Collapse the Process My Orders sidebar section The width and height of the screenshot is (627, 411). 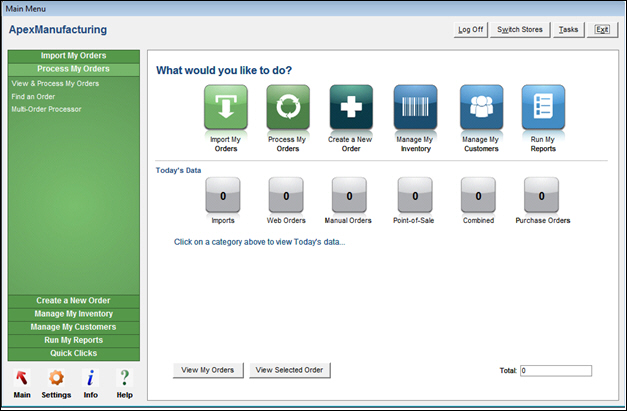tap(74, 69)
